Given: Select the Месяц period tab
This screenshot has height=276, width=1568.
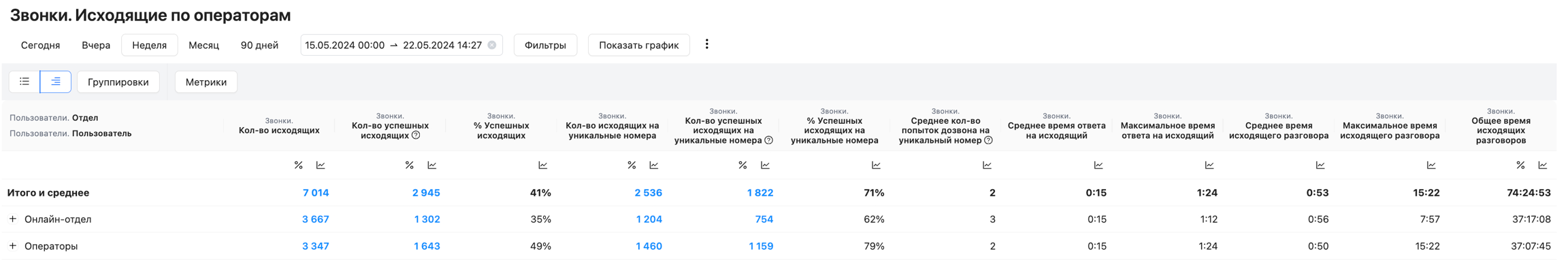Looking at the screenshot, I should [x=203, y=46].
